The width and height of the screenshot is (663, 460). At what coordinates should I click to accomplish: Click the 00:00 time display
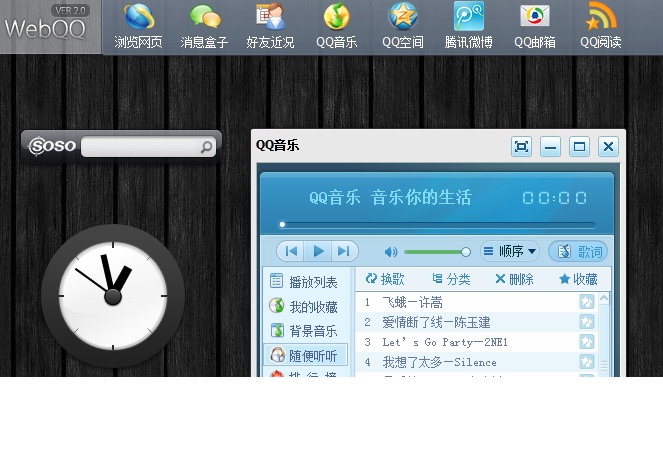554,198
